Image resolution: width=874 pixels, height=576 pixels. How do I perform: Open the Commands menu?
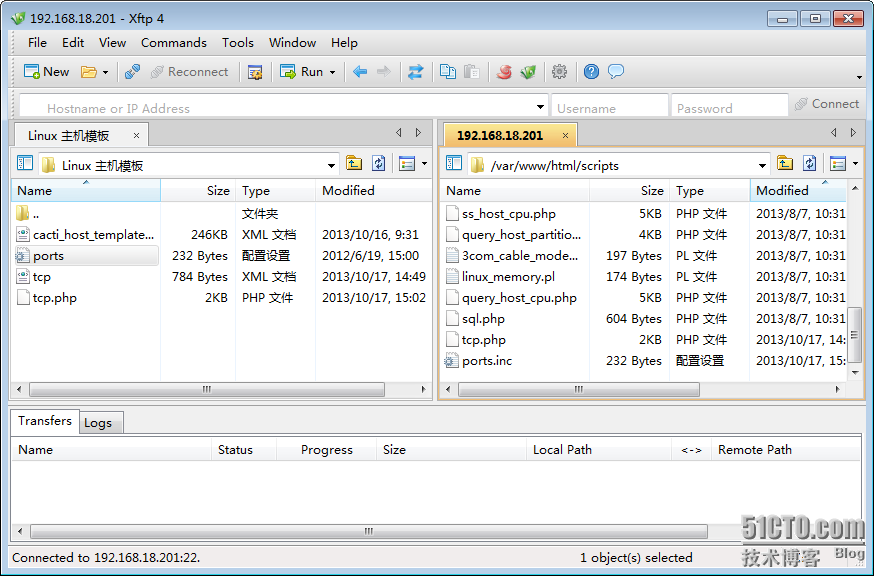(x=174, y=42)
